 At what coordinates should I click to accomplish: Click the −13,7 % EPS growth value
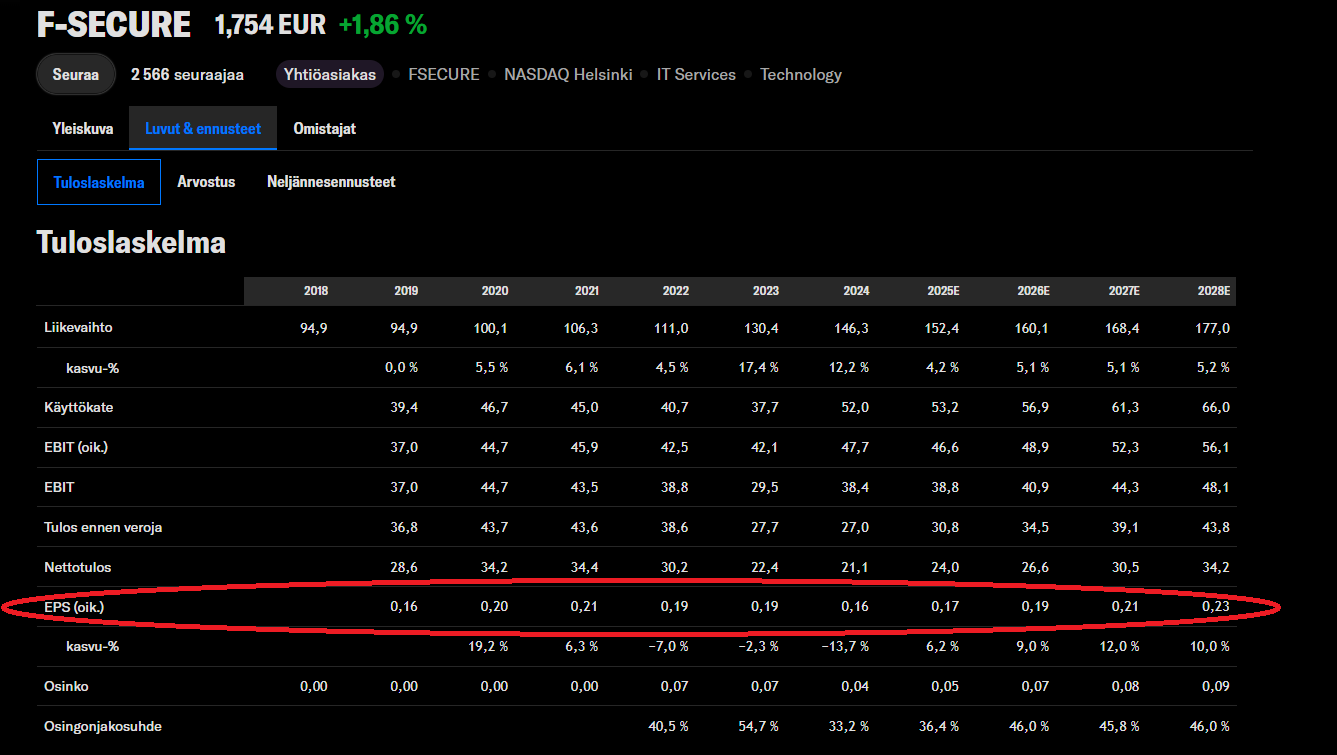(846, 647)
